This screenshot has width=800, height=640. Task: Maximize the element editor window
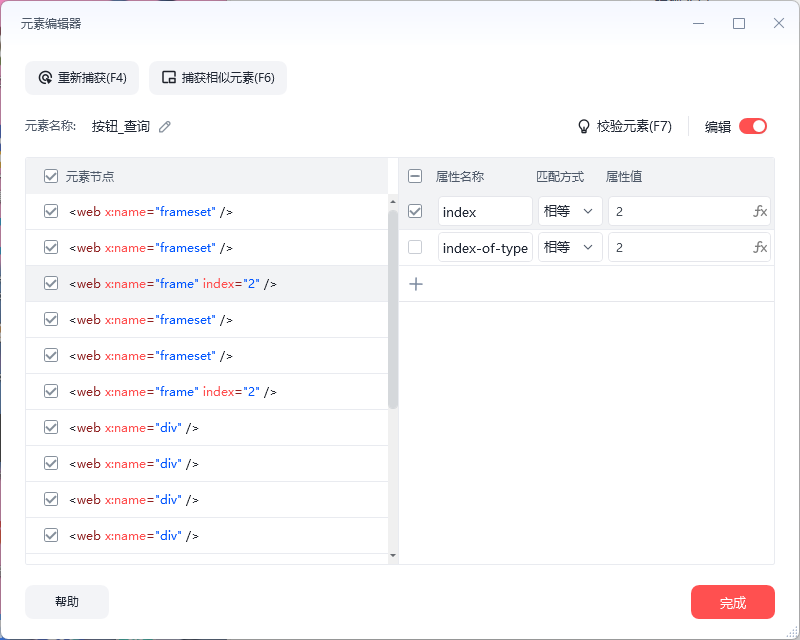739,23
